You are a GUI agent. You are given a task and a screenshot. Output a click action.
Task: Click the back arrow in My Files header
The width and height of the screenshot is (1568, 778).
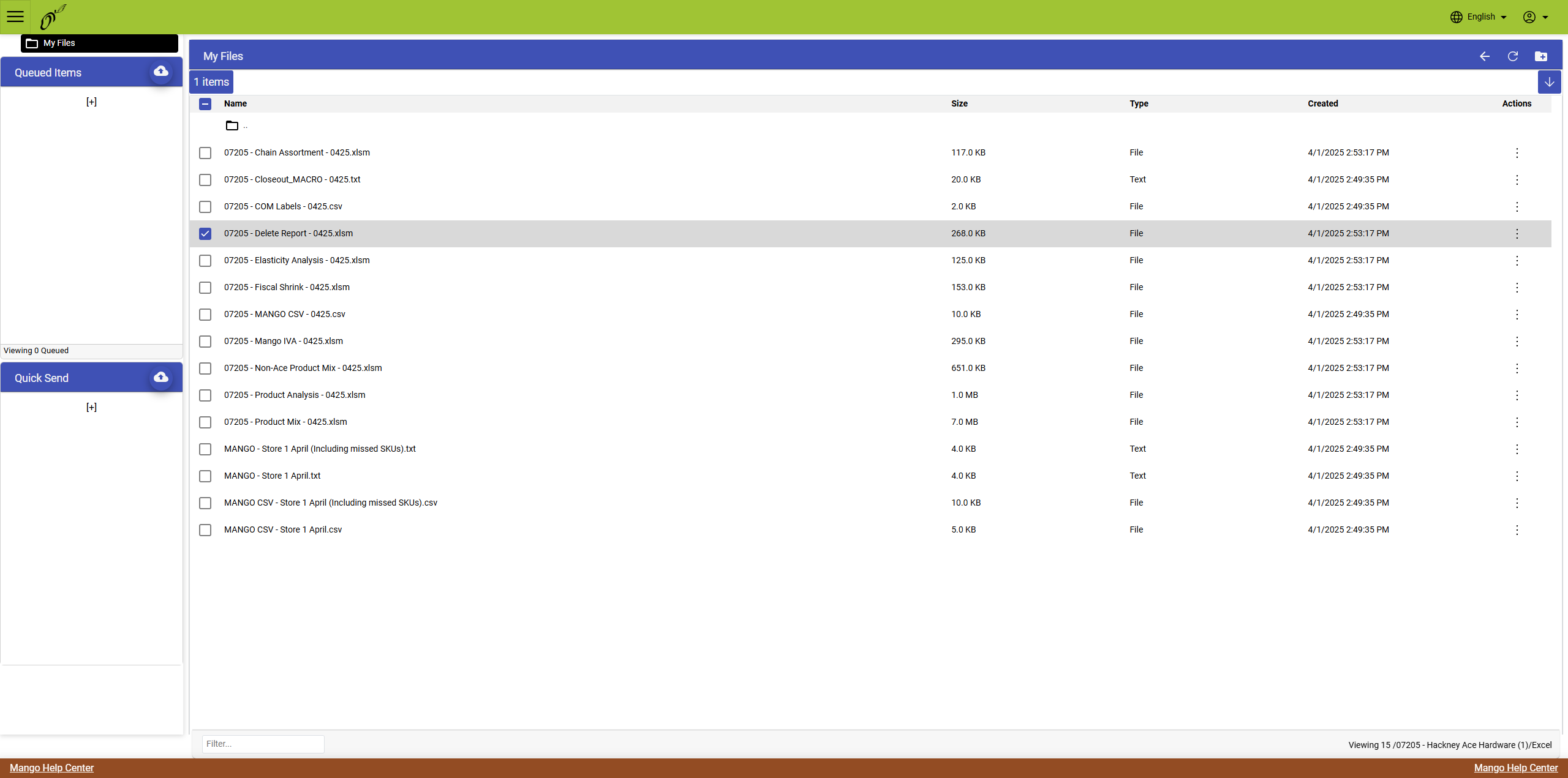[x=1485, y=56]
